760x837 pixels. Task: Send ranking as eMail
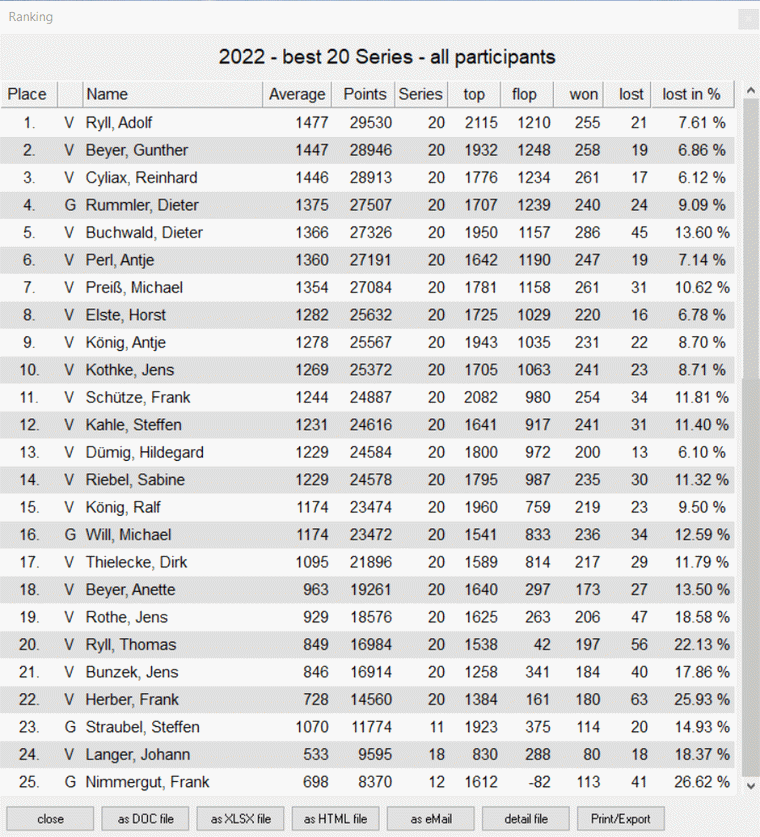click(x=431, y=818)
